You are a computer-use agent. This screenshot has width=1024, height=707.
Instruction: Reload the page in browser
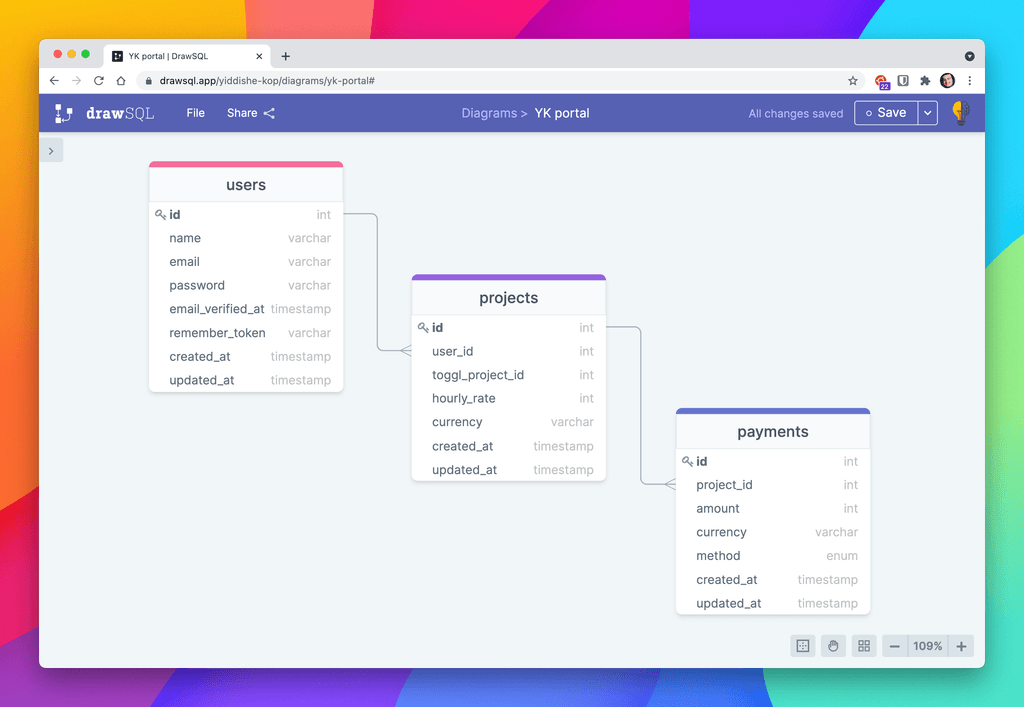pos(99,80)
